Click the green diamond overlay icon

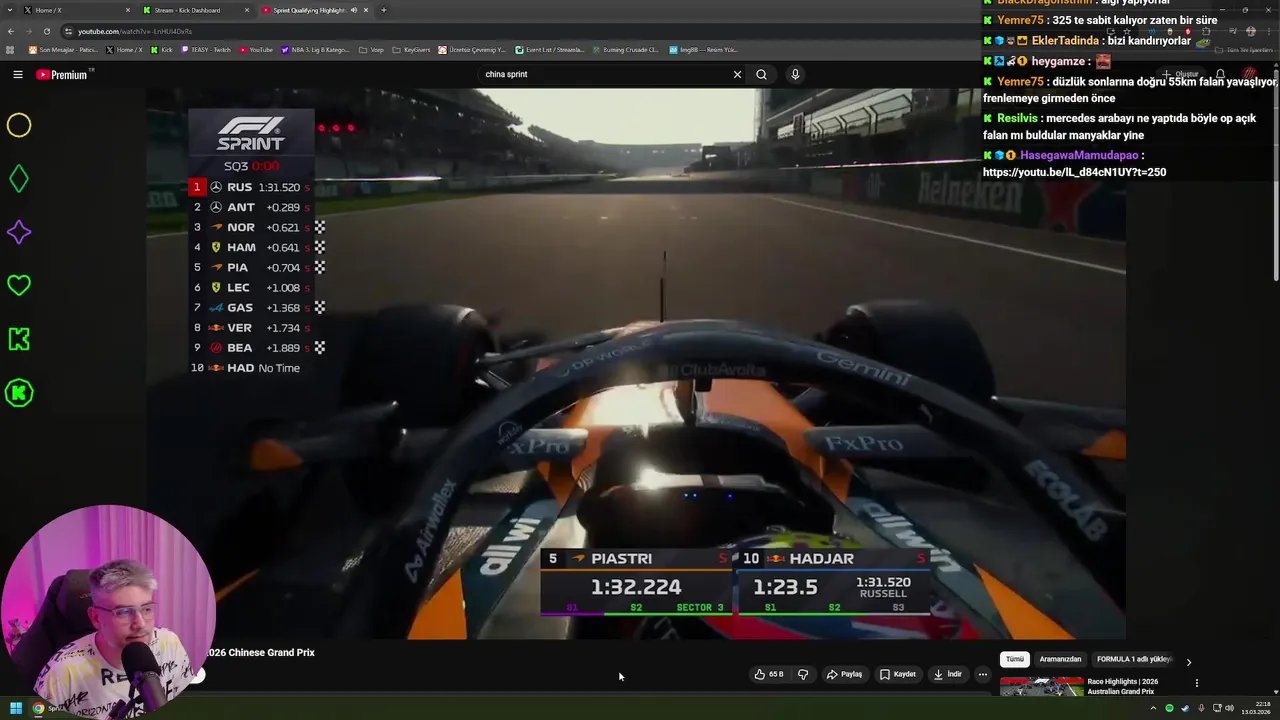click(19, 179)
